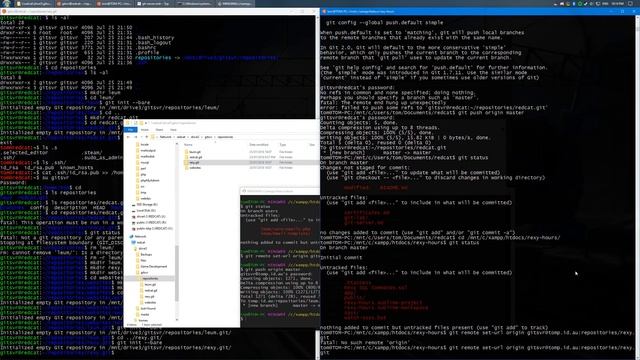Open the notification center icon on the taskbar

(630, 4)
